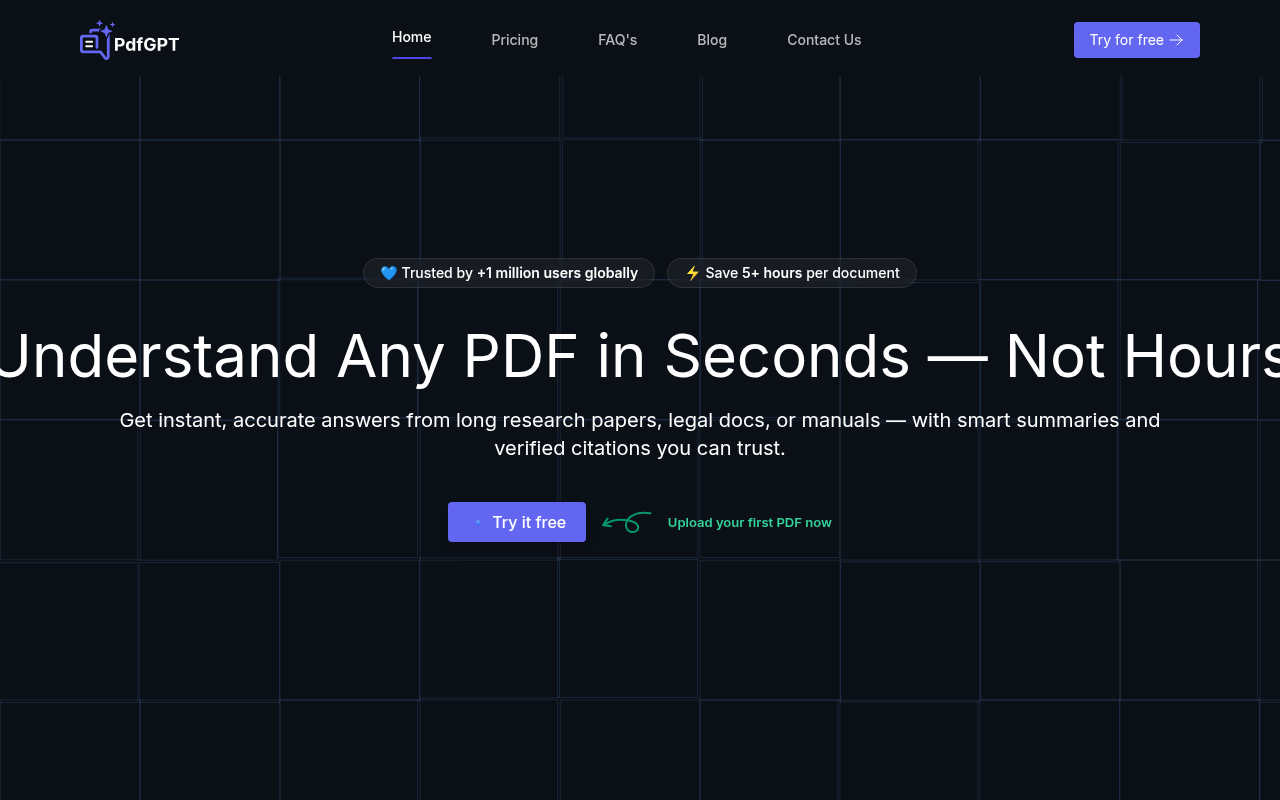Click the main headline about understanding PDFs
Screen dimensions: 1280x800
pos(640,357)
